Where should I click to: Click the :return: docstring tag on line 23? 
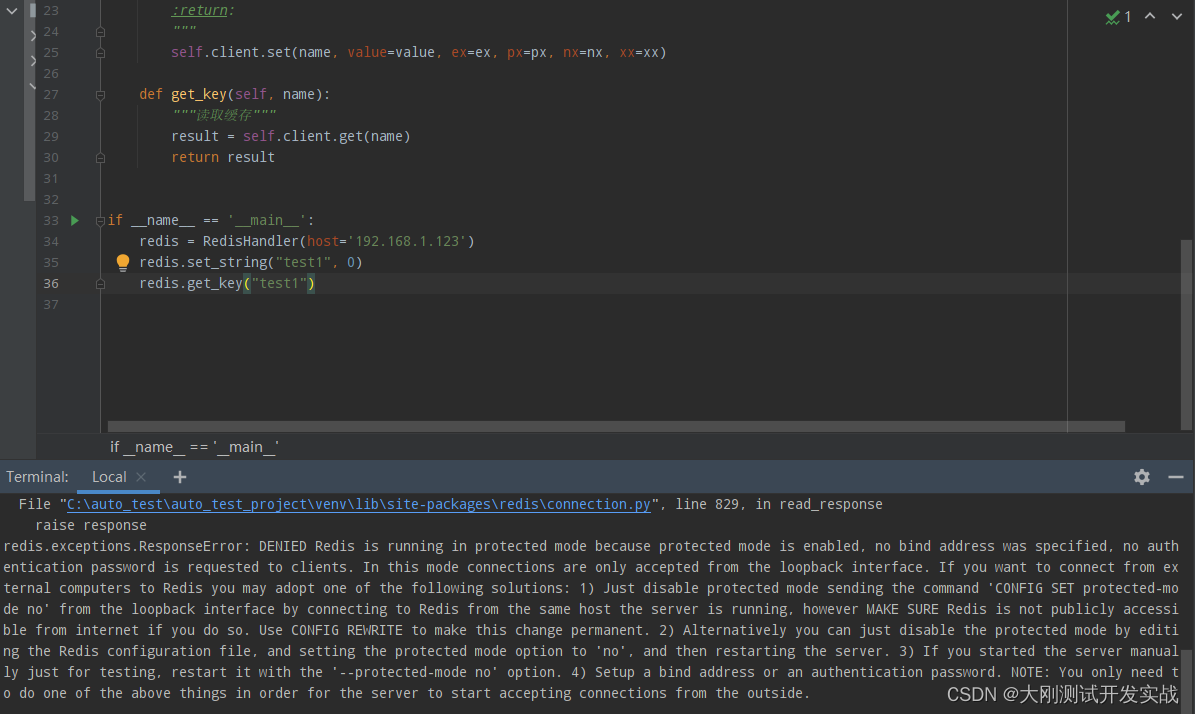tap(203, 11)
